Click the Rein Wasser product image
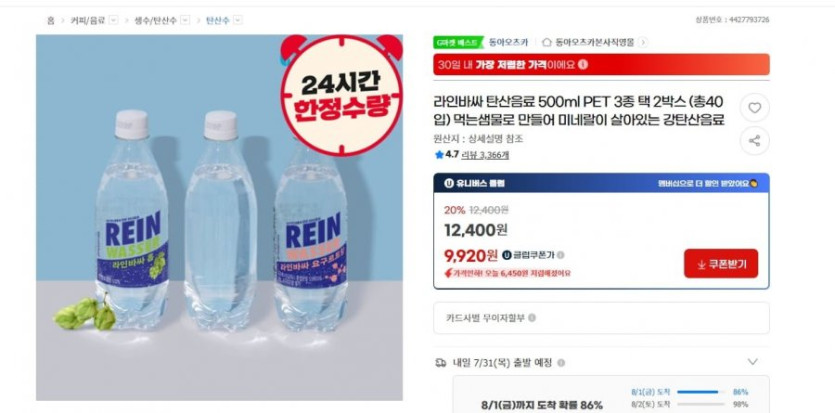Viewport: 835px width, 413px height. click(x=219, y=218)
